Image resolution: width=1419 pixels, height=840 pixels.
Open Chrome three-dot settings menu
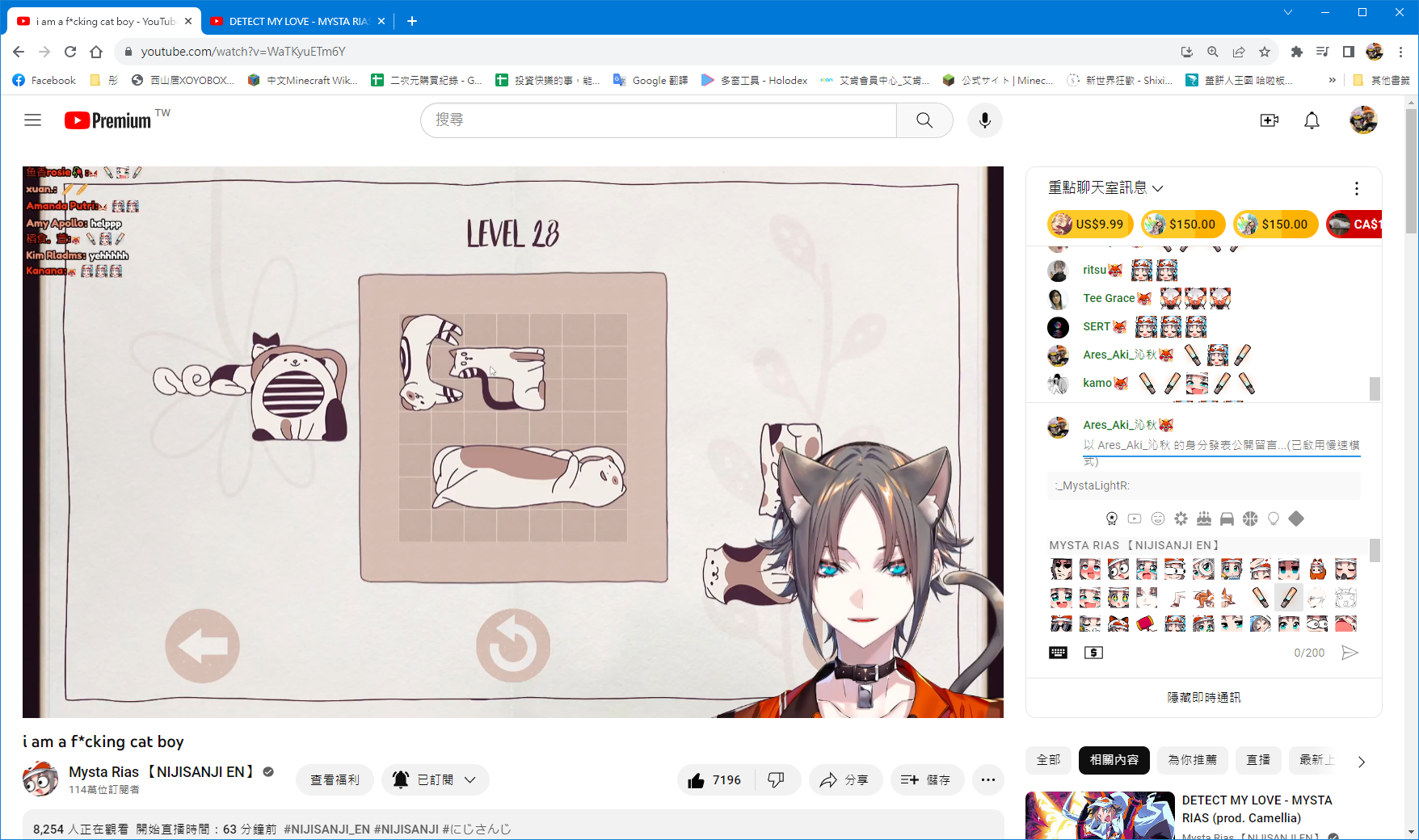[1401, 52]
